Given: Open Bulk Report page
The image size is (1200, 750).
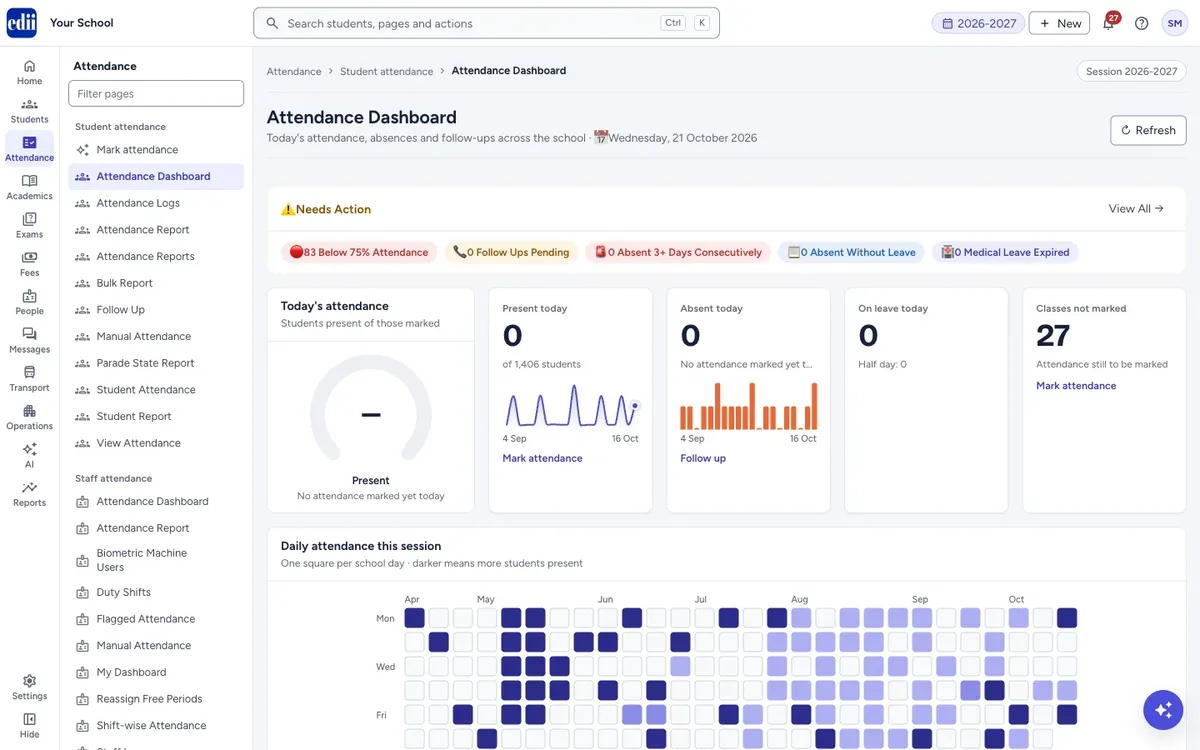Looking at the screenshot, I should (x=156, y=283).
